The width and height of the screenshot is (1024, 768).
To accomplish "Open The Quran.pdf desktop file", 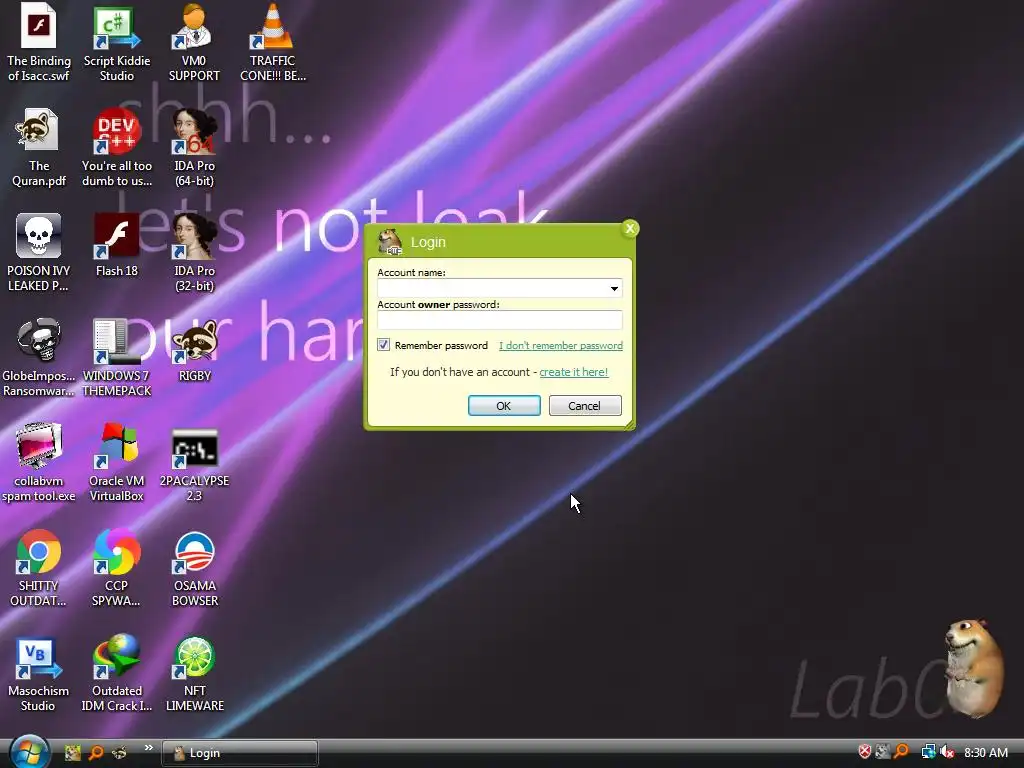I will [39, 148].
